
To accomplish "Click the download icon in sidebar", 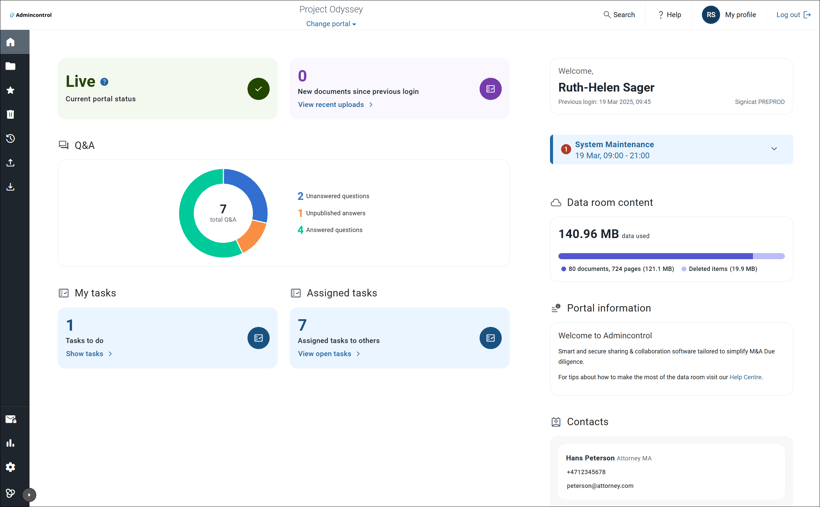I will point(11,186).
